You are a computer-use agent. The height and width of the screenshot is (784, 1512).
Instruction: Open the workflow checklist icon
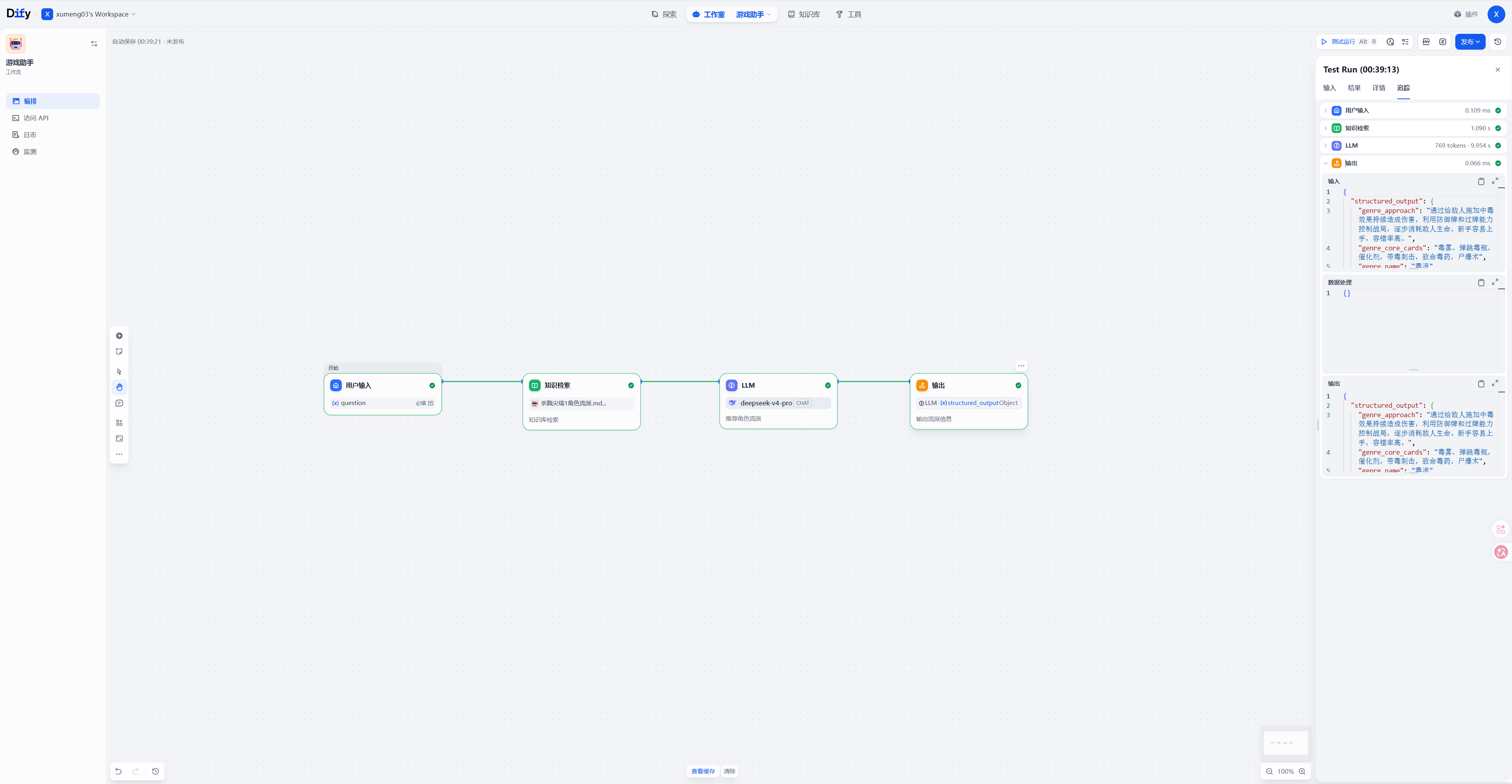coord(1405,42)
